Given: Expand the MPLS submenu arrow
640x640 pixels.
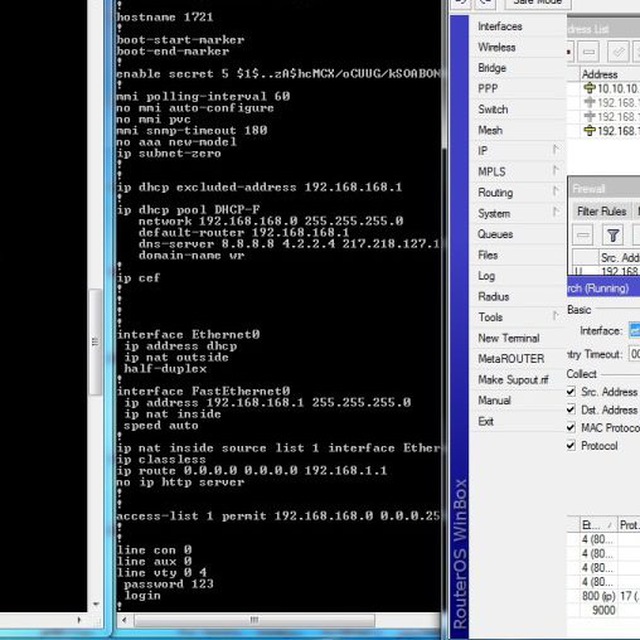Looking at the screenshot, I should coord(556,169).
